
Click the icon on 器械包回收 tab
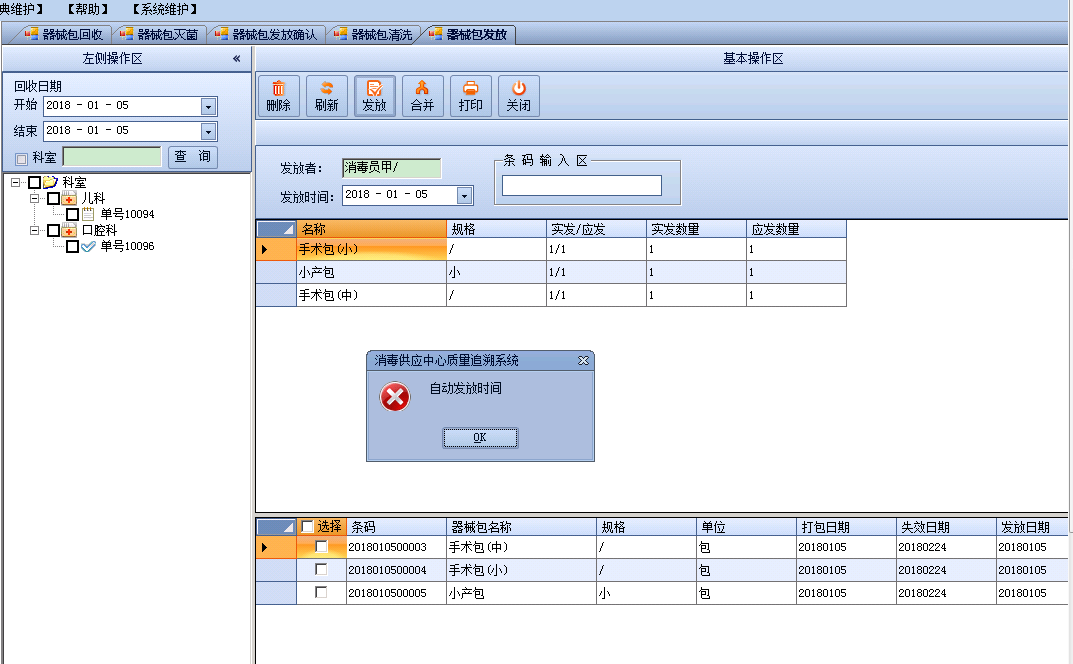click(x=31, y=34)
